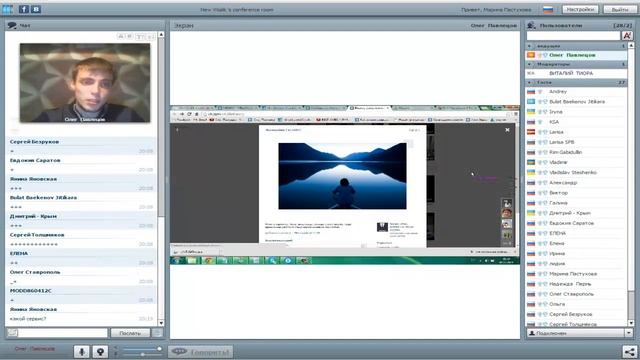Focus the user search input field
Screen dimensions: 640x360
tap(573, 36)
